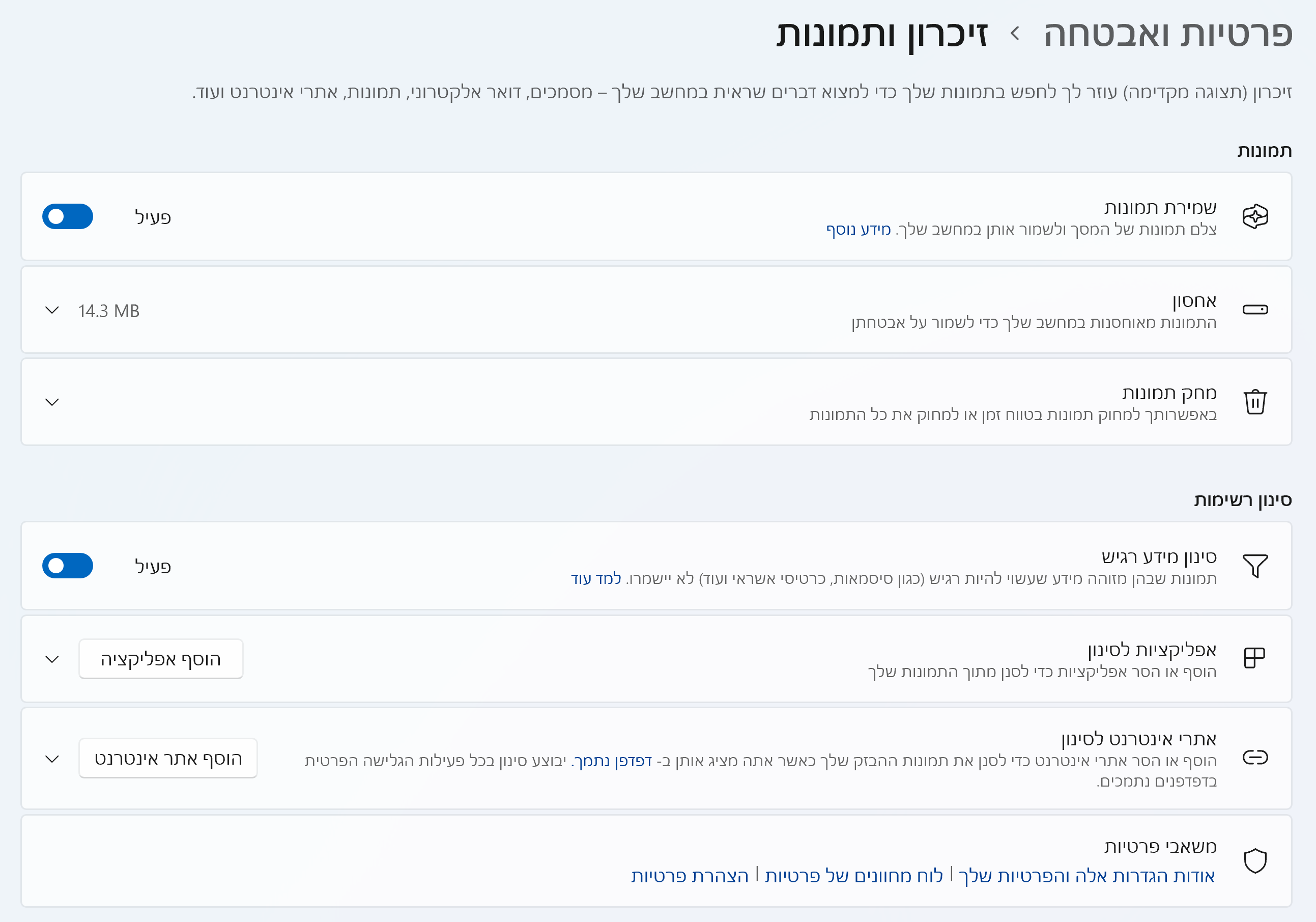1316x922 pixels.
Task: Click the snapshot save icon beside שמירת תמונות
Action: click(x=1254, y=217)
